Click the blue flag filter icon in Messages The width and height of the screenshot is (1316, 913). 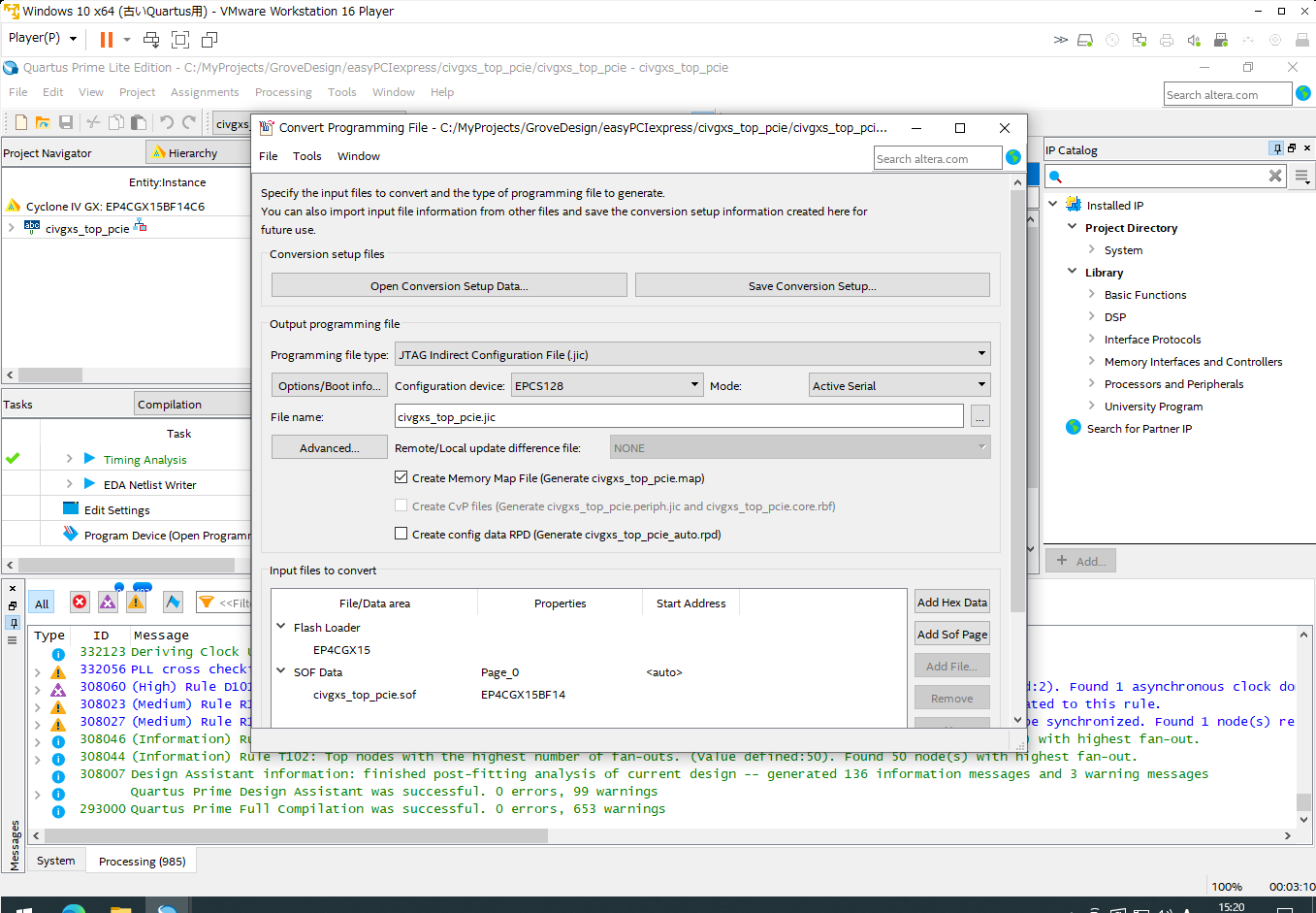173,603
